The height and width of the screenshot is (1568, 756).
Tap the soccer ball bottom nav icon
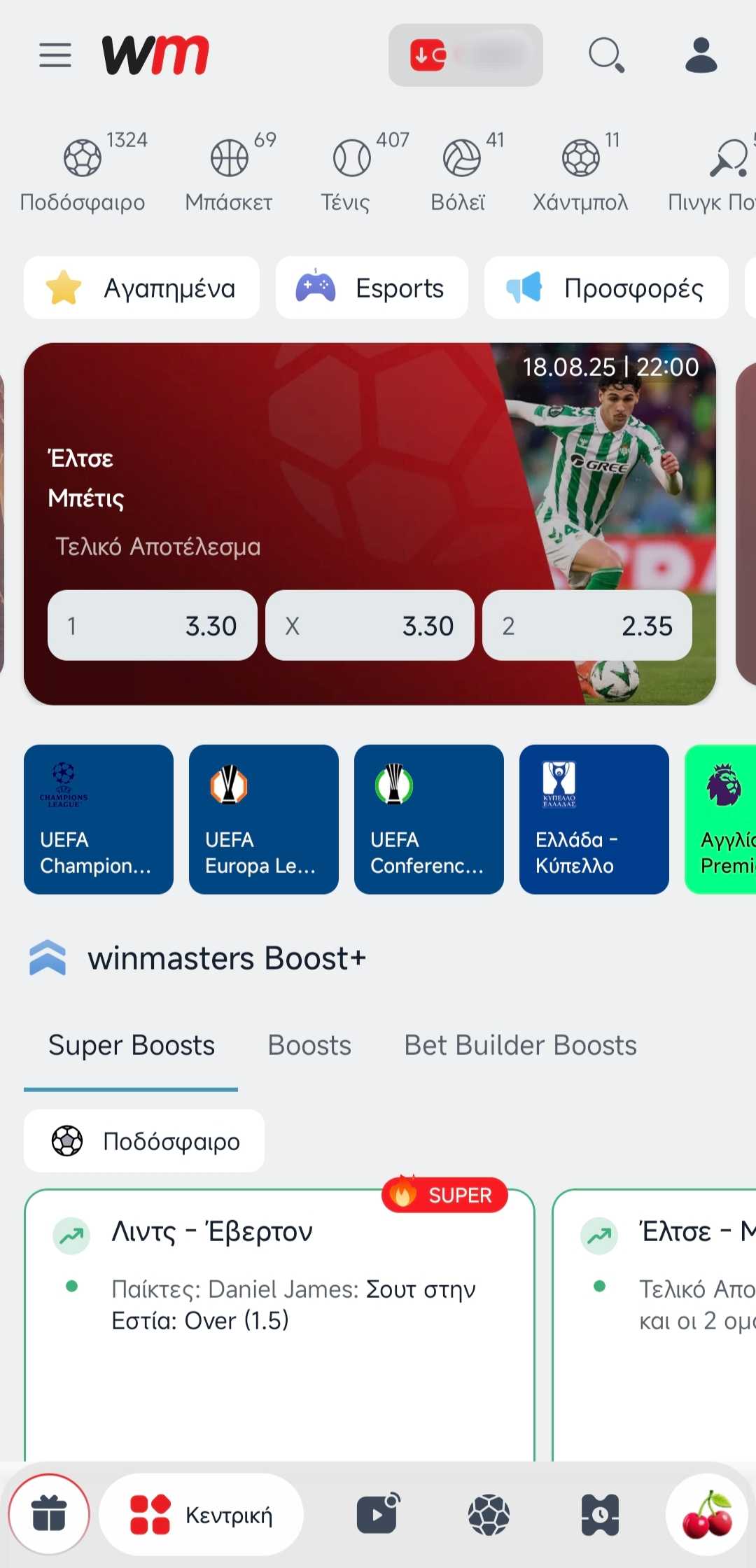pos(489,1515)
